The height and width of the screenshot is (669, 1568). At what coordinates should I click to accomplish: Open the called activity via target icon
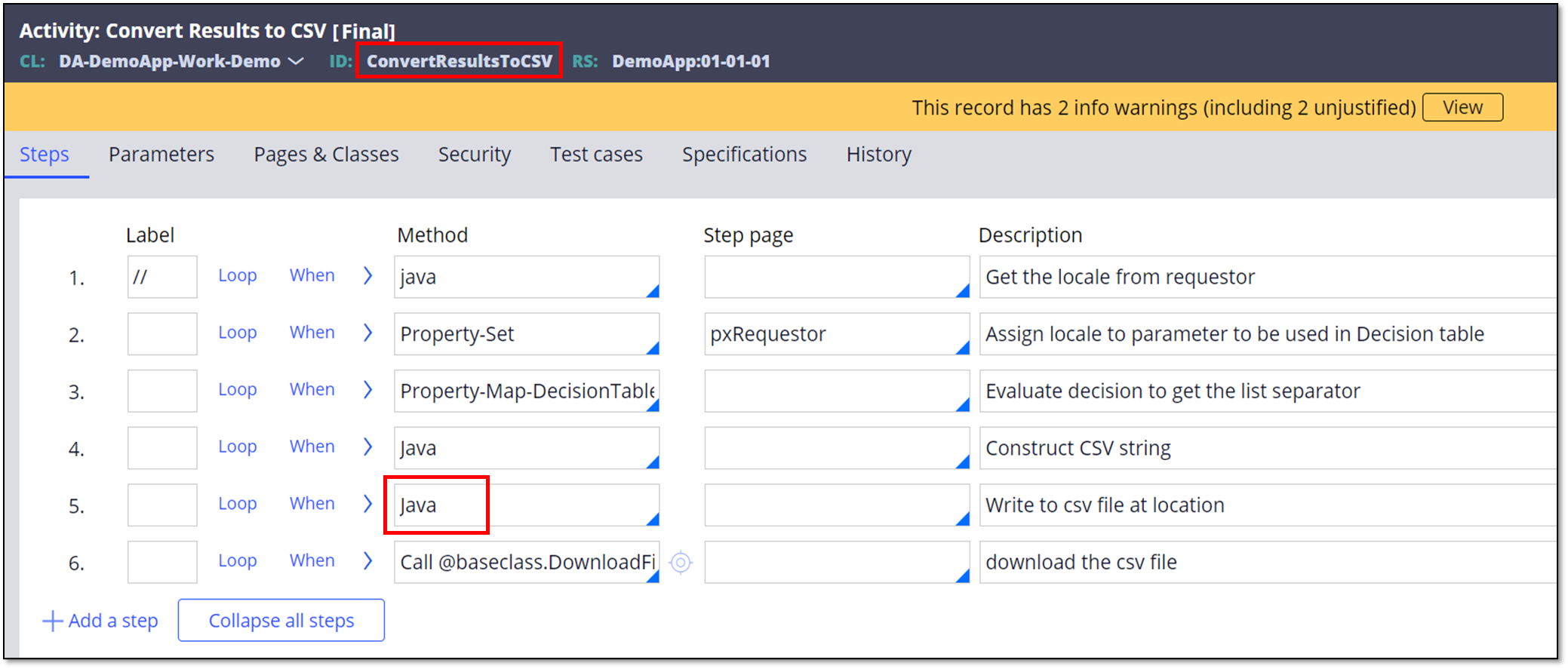681,563
